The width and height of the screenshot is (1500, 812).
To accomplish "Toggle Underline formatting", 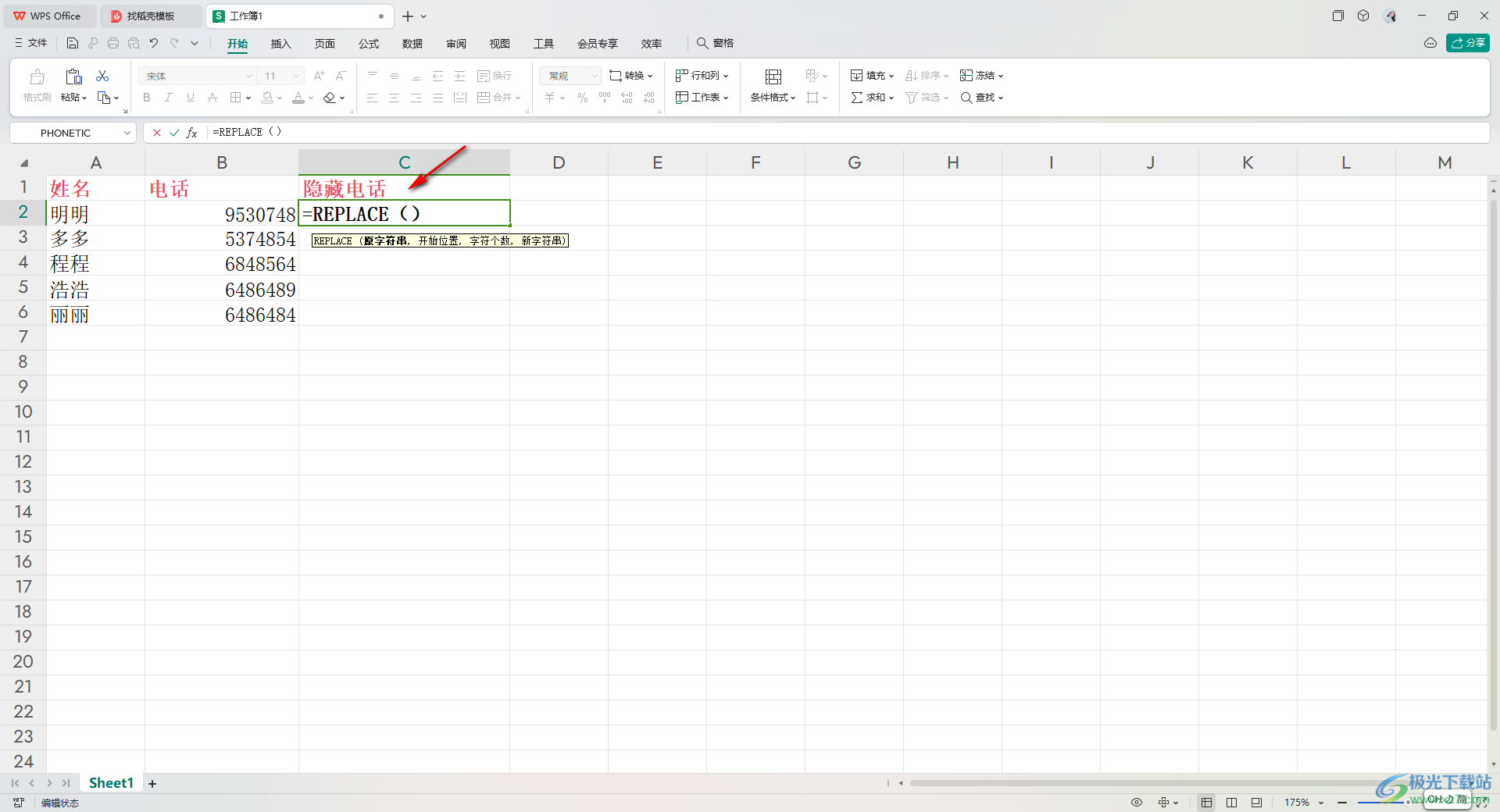I will (190, 98).
